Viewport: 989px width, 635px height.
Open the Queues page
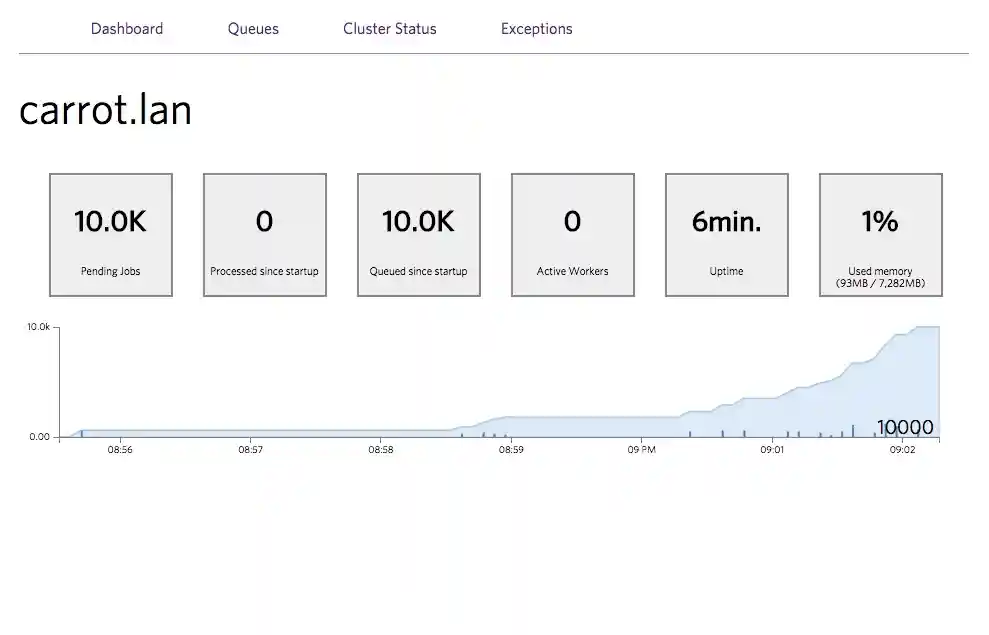pos(252,29)
